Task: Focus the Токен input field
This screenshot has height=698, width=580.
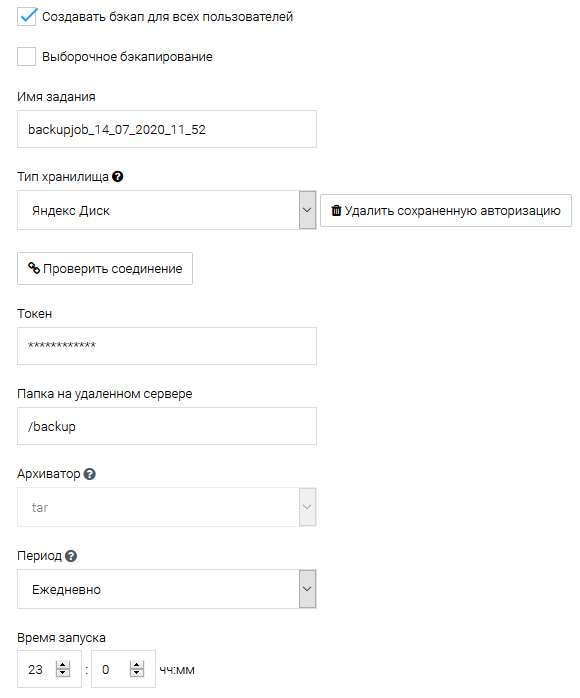Action: pyautogui.click(x=167, y=346)
